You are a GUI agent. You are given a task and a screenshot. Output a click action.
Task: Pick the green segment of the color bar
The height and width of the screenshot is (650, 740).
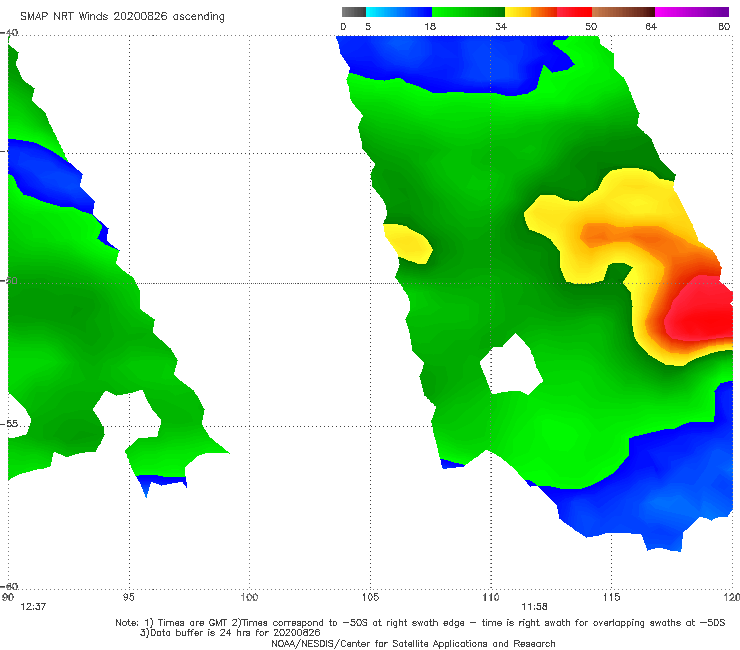[x=468, y=12]
